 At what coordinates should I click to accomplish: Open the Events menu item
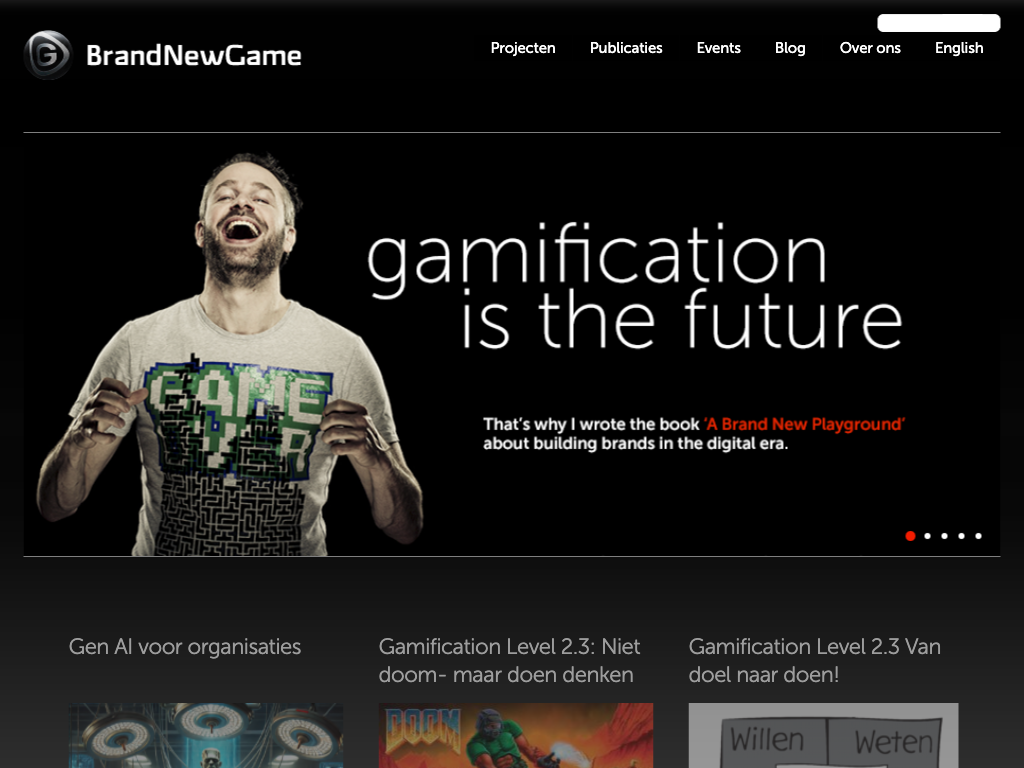(x=718, y=48)
